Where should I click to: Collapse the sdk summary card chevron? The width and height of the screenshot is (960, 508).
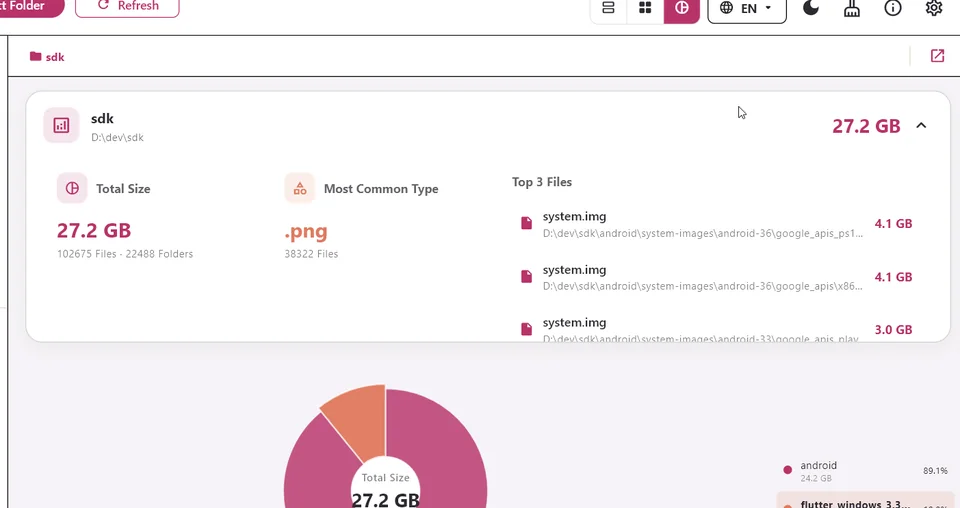click(921, 125)
